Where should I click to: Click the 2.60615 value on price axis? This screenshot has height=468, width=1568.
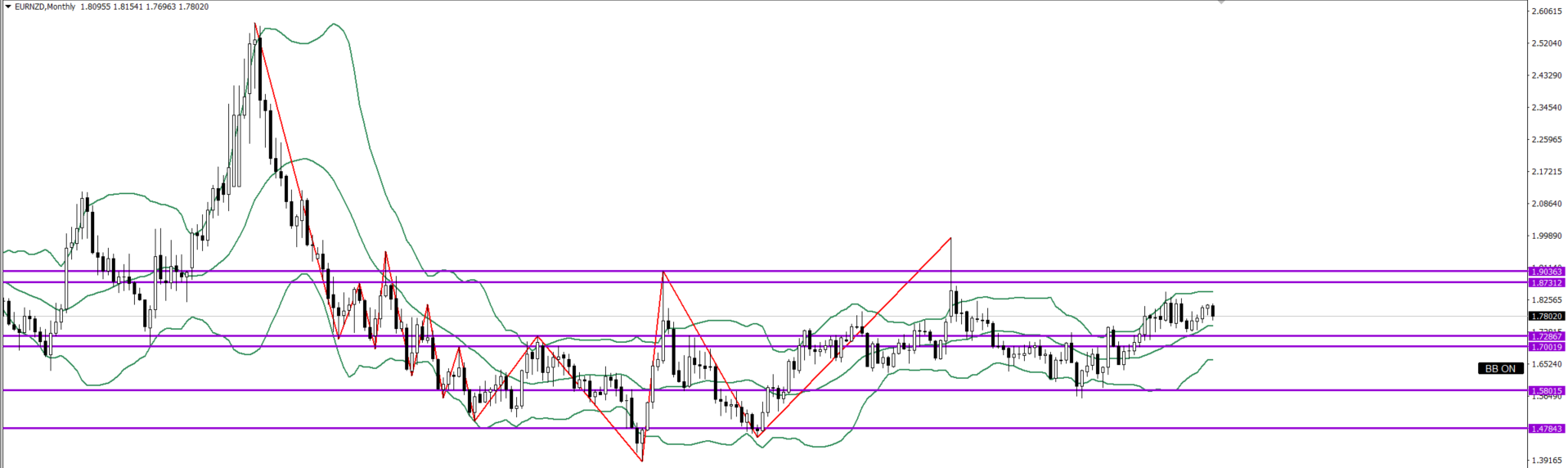[x=1548, y=11]
